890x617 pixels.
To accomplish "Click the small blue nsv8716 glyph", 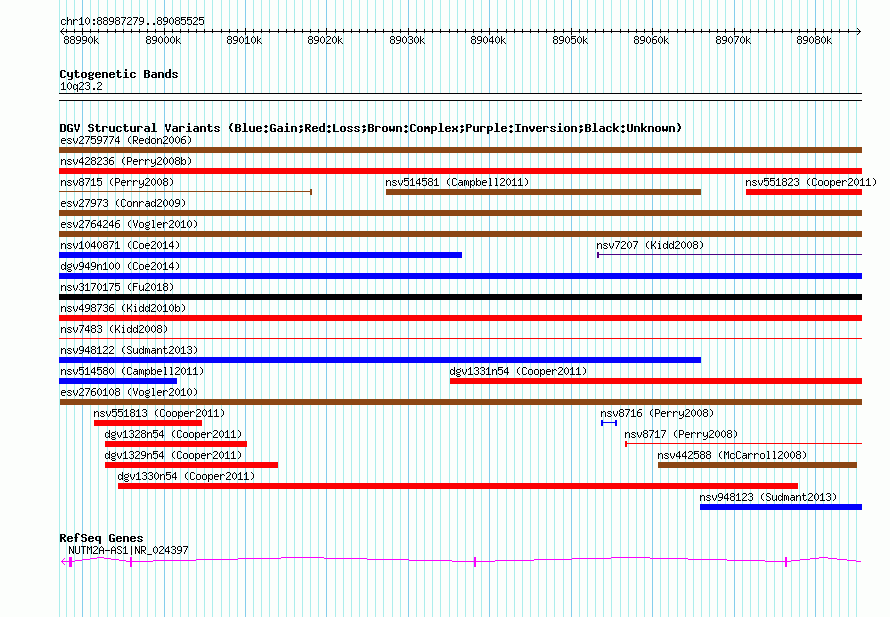I will (x=609, y=423).
